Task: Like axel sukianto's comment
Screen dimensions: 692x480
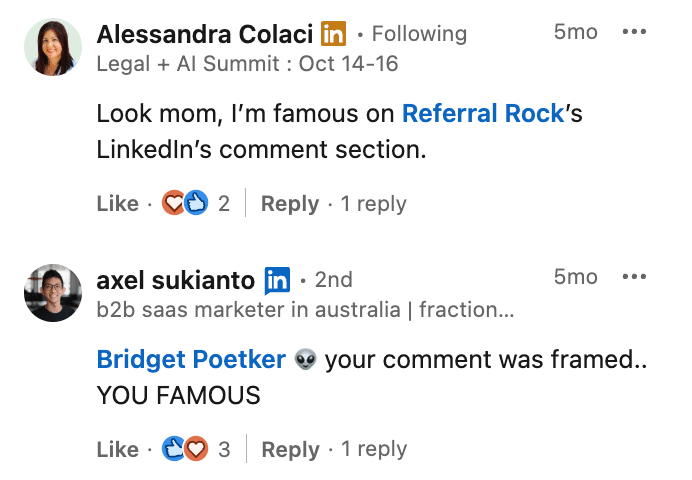Action: 117,450
